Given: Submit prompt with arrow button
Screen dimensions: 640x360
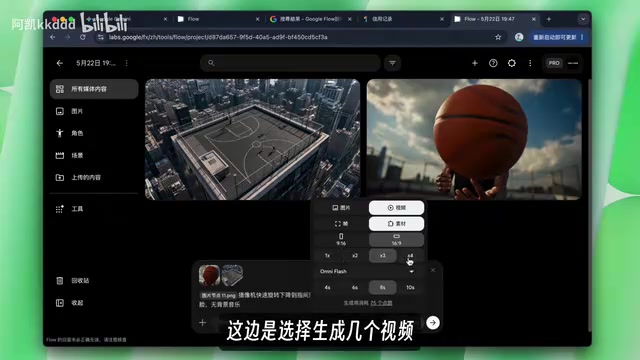Looking at the screenshot, I should (433, 322).
